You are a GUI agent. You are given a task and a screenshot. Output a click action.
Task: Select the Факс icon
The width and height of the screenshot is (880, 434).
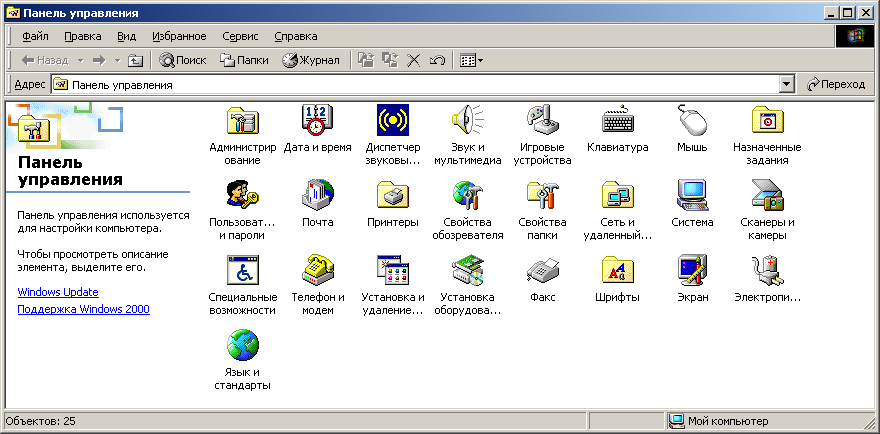pyautogui.click(x=542, y=270)
